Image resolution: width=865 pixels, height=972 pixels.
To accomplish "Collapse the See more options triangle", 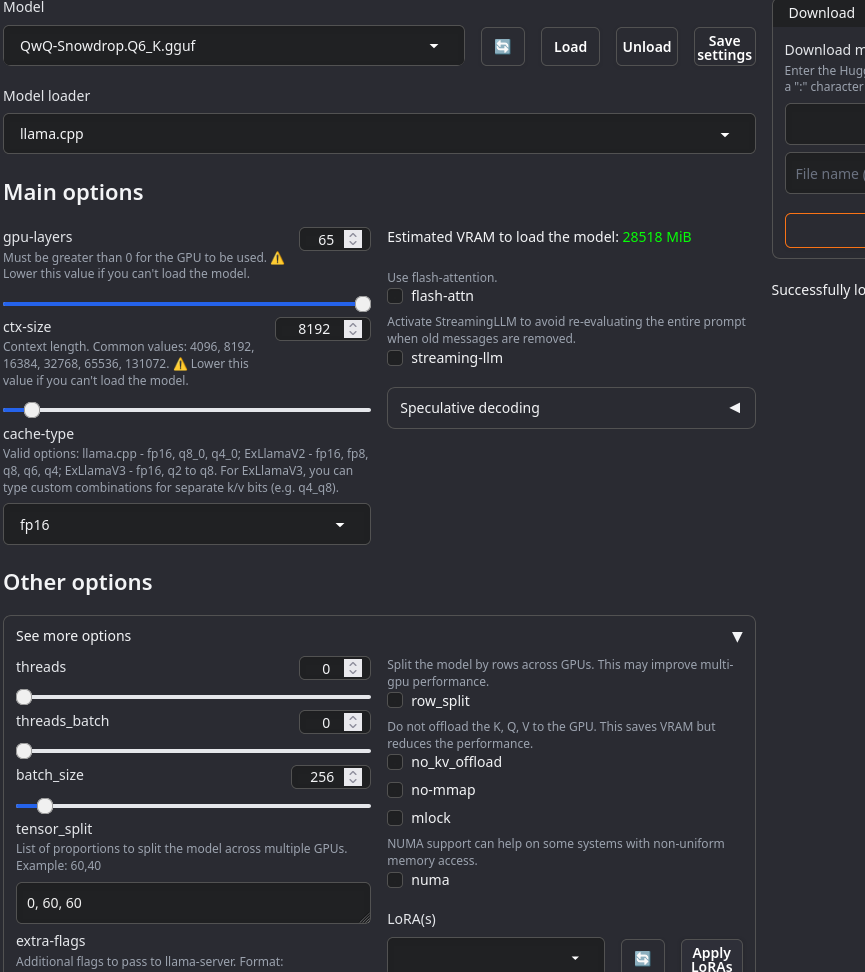I will (737, 636).
